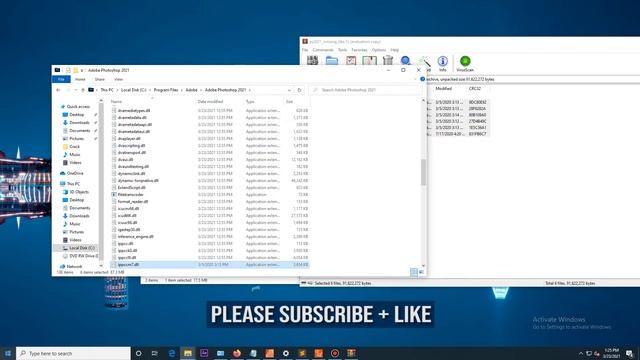This screenshot has width=640, height=360.
Task: Switch to details view in Explorer
Action: 414,272
